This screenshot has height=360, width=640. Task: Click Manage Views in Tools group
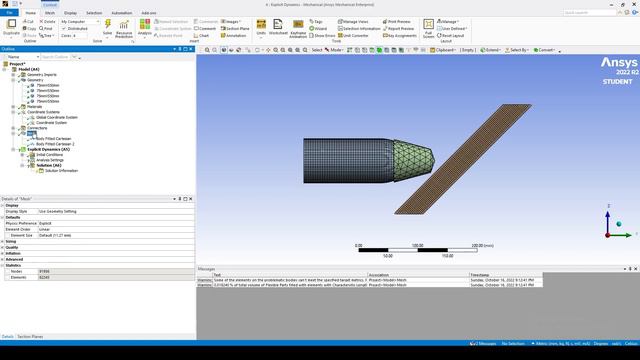[353, 21]
